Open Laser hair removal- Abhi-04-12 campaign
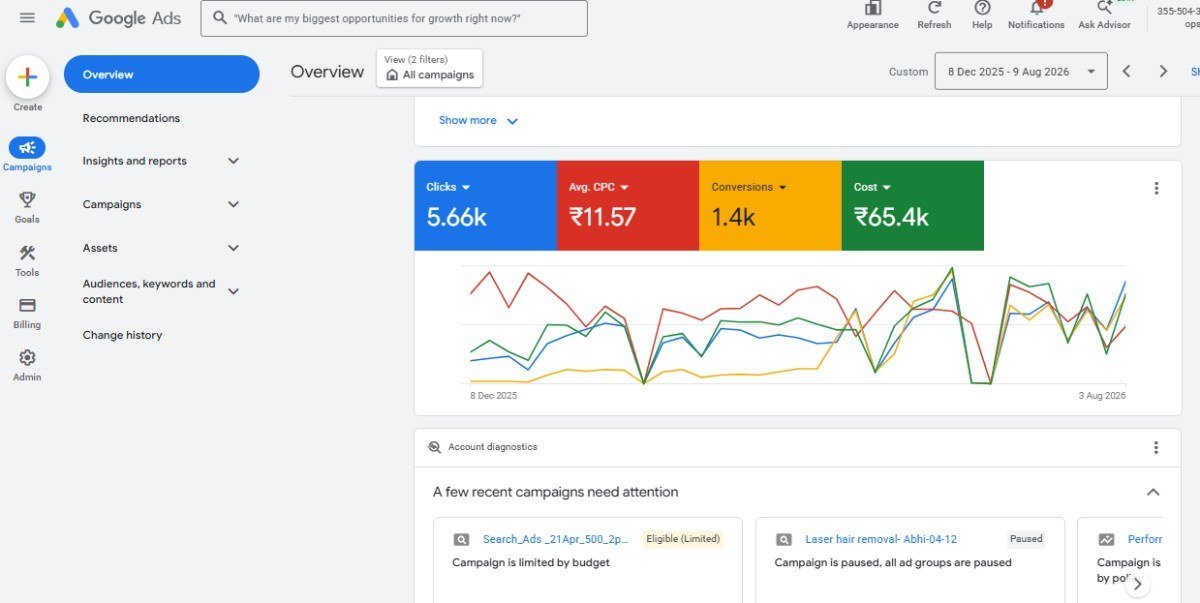The width and height of the screenshot is (1200, 603). click(881, 539)
